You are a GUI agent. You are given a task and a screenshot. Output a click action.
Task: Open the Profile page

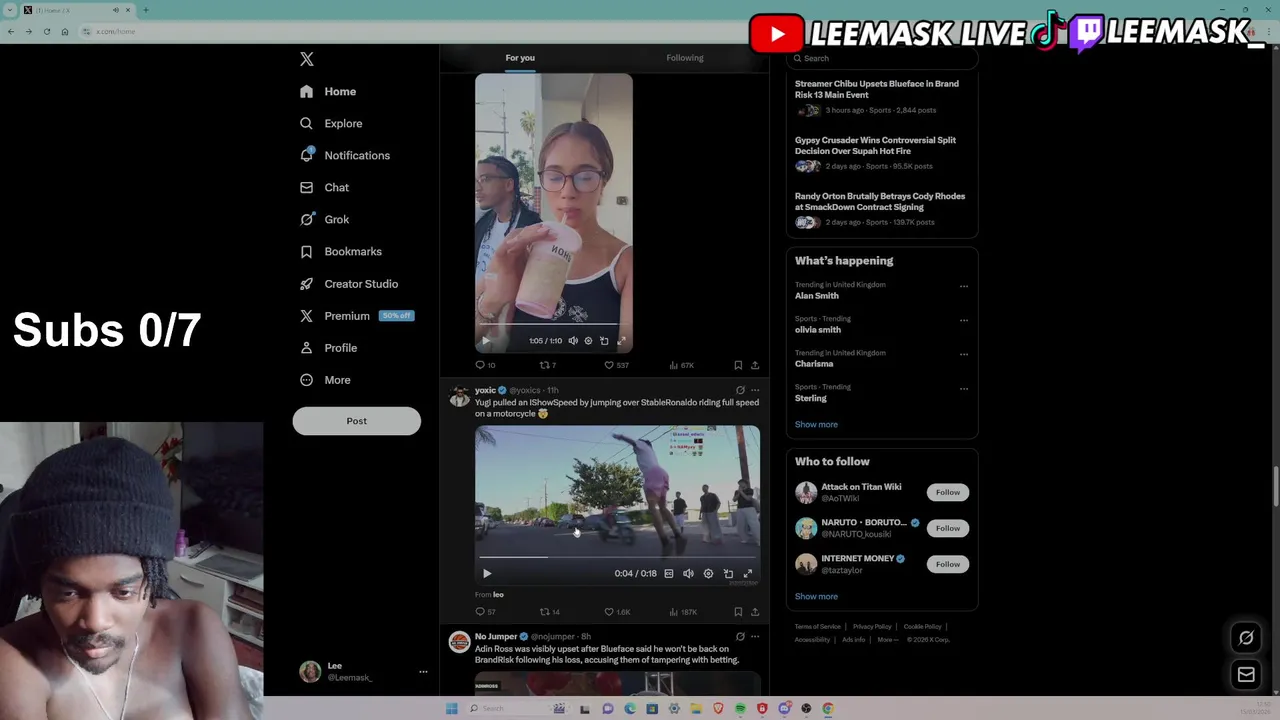329,347
